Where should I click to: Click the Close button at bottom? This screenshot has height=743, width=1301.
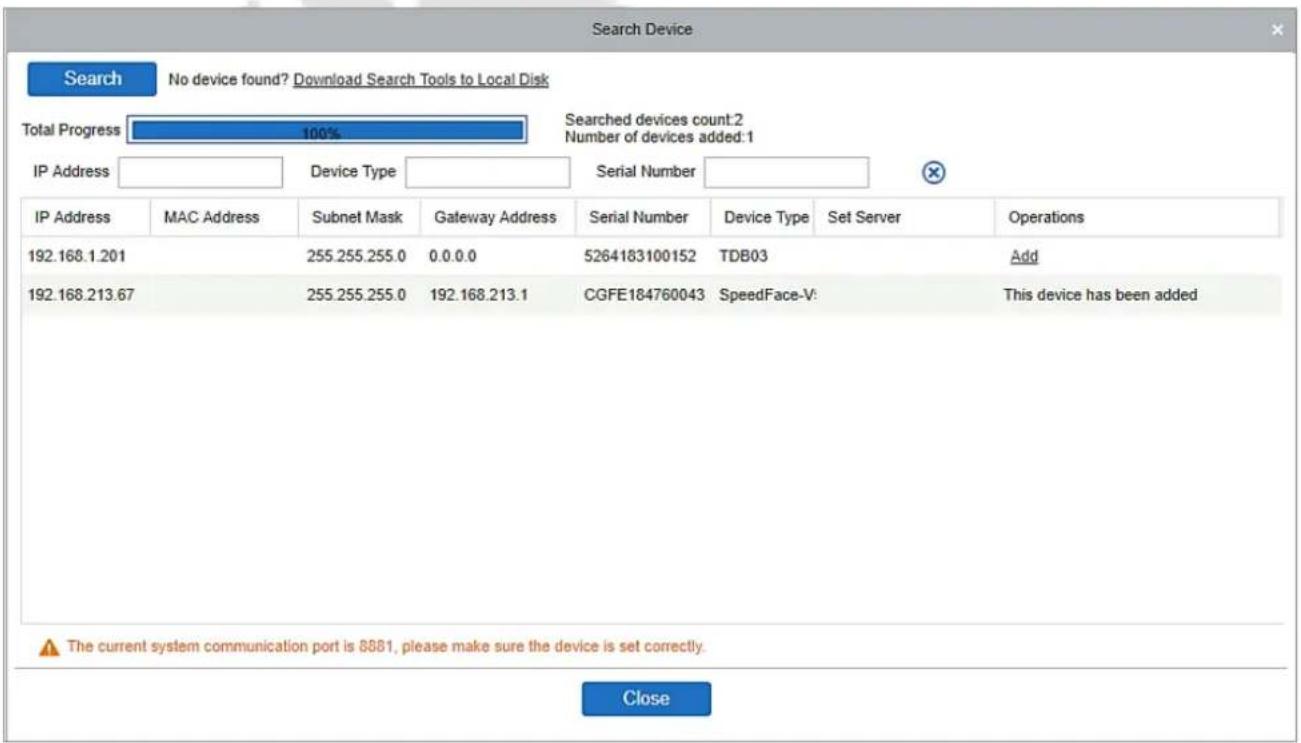[646, 699]
